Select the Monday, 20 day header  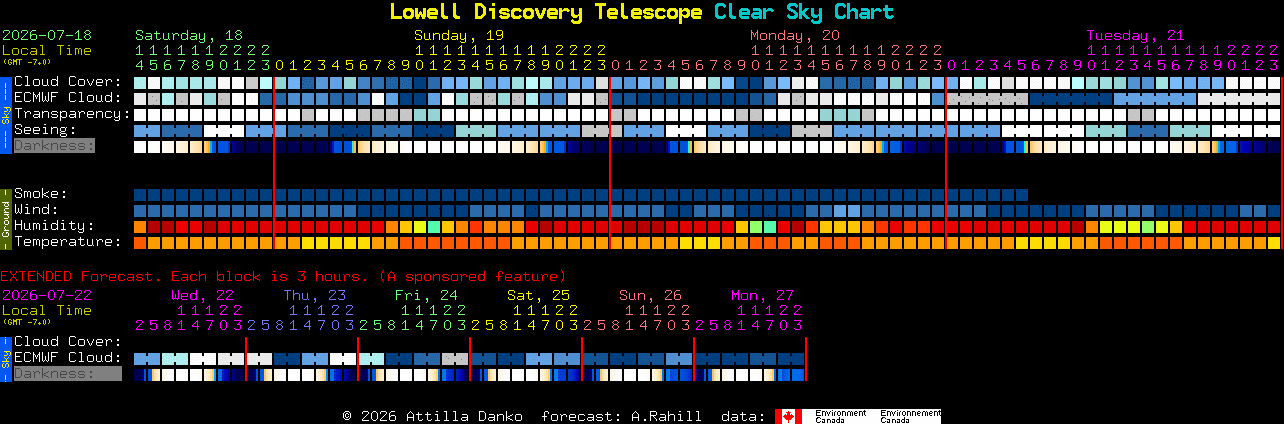point(795,35)
